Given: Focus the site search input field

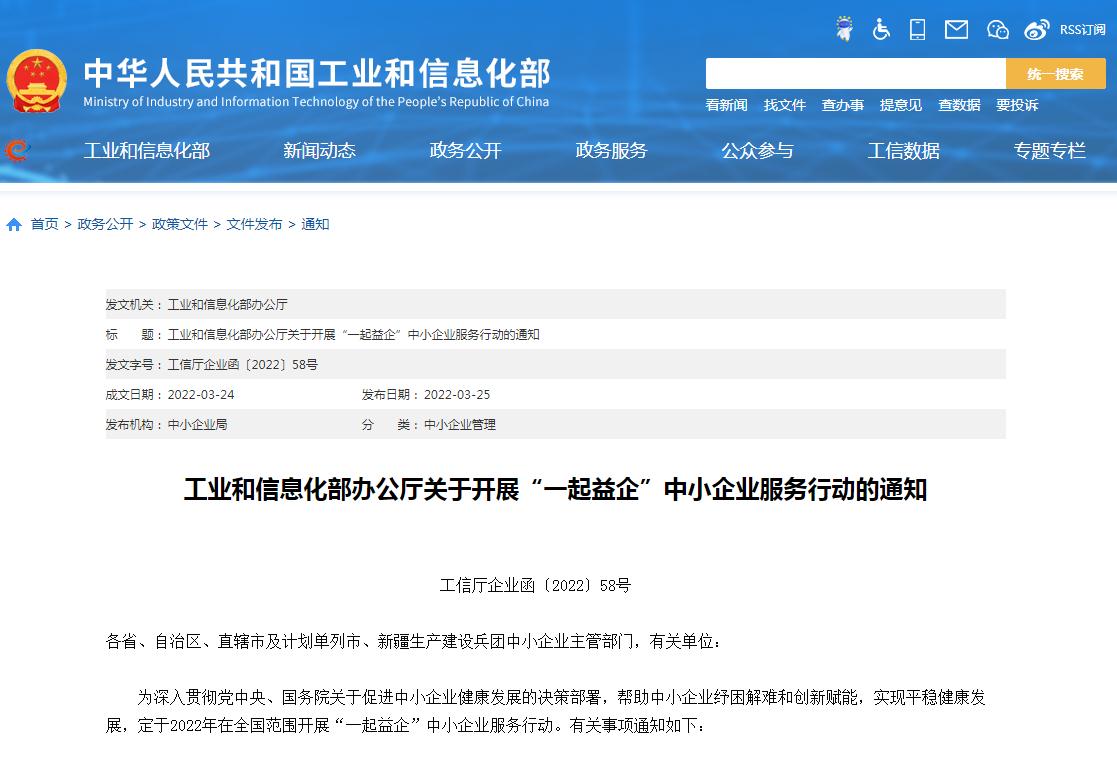Looking at the screenshot, I should [855, 74].
